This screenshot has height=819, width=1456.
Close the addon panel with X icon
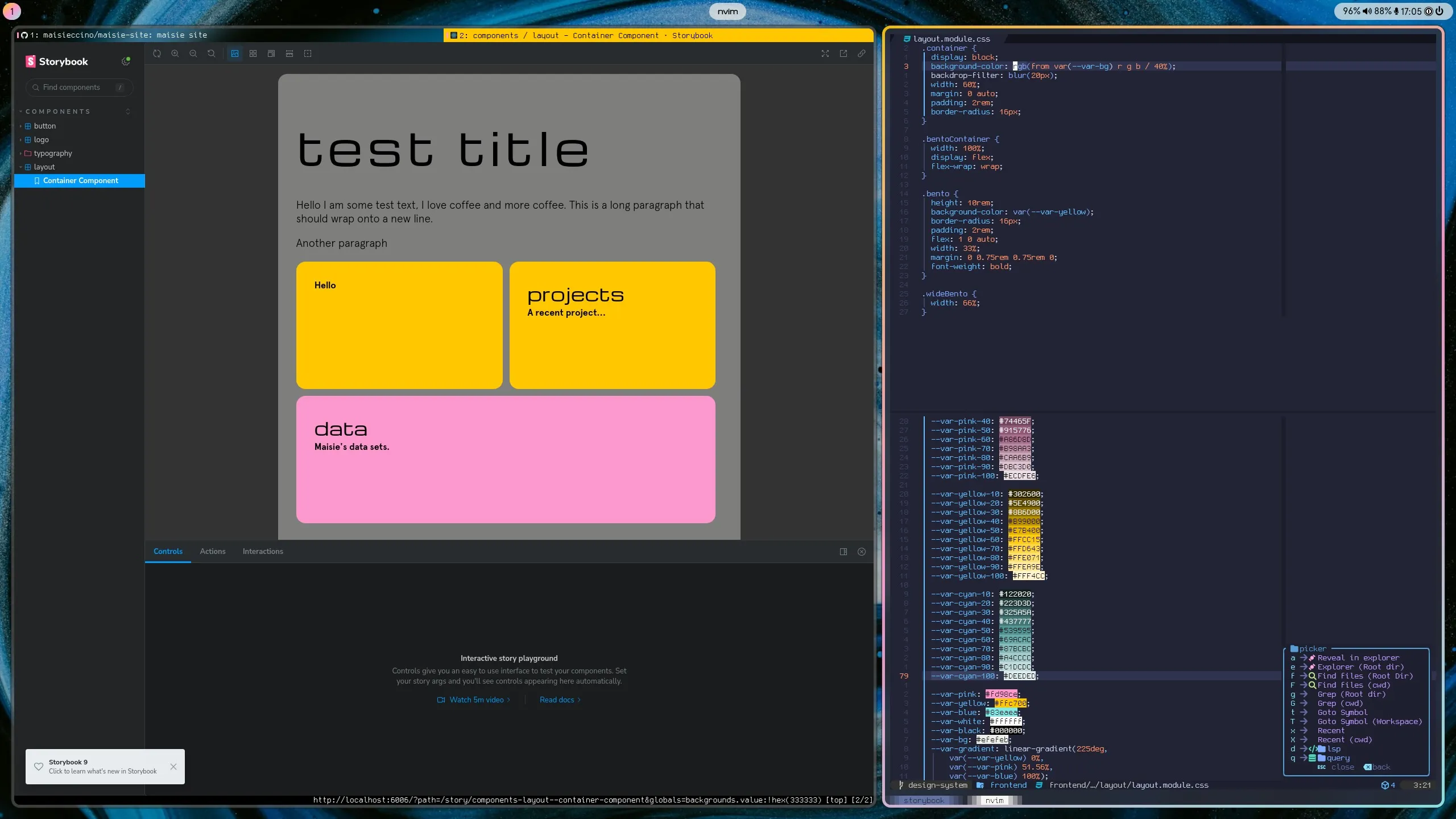point(862,552)
